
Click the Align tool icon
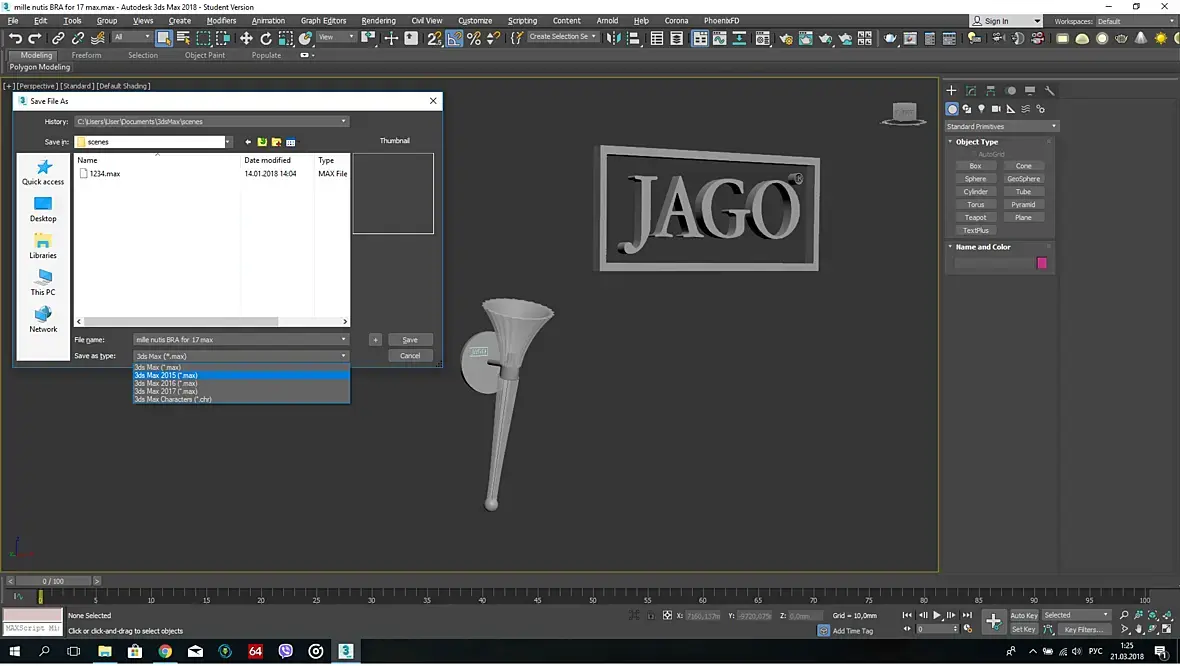[x=634, y=38]
